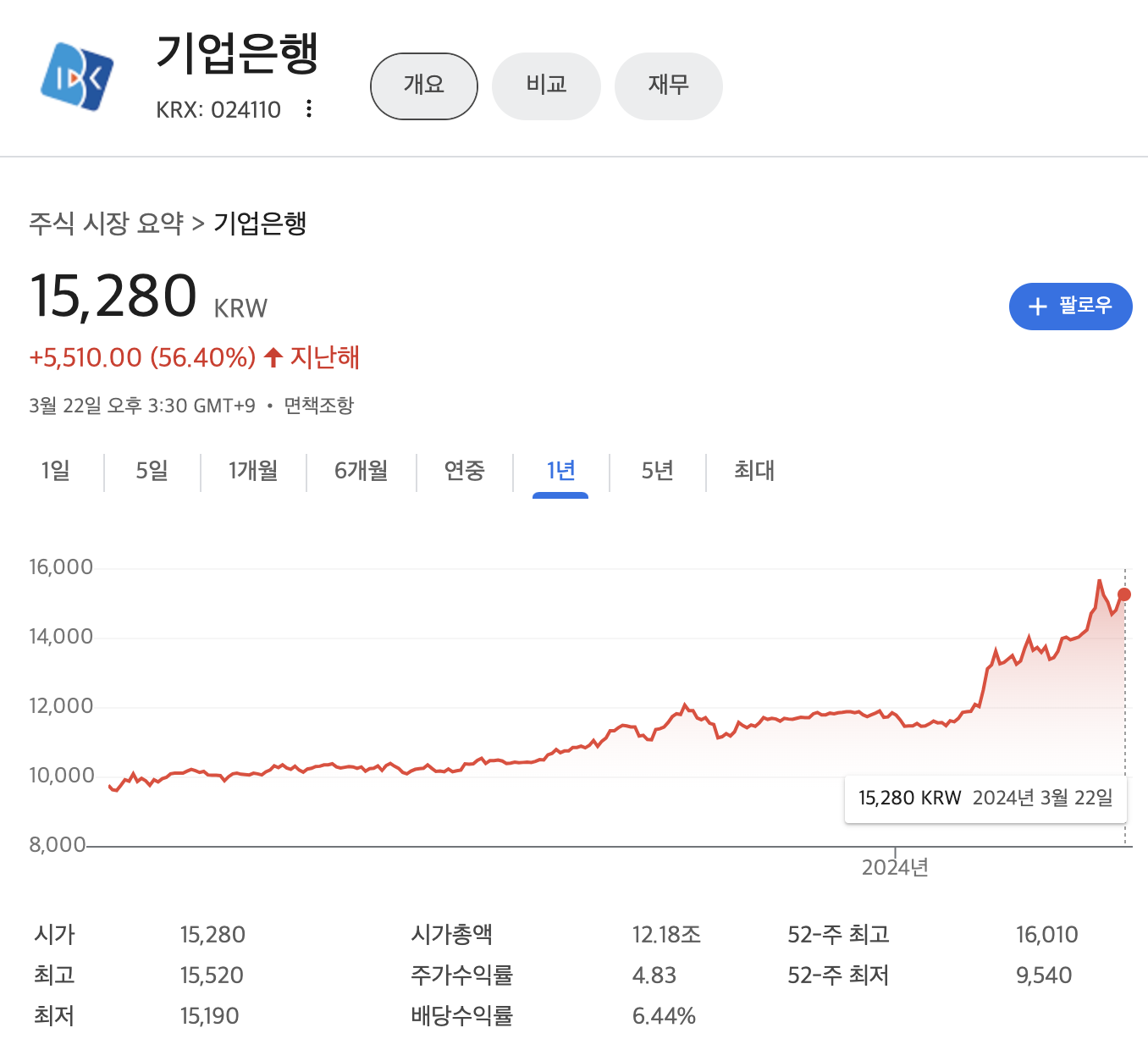
Task: Show the 최대 chart range
Action: pos(754,471)
